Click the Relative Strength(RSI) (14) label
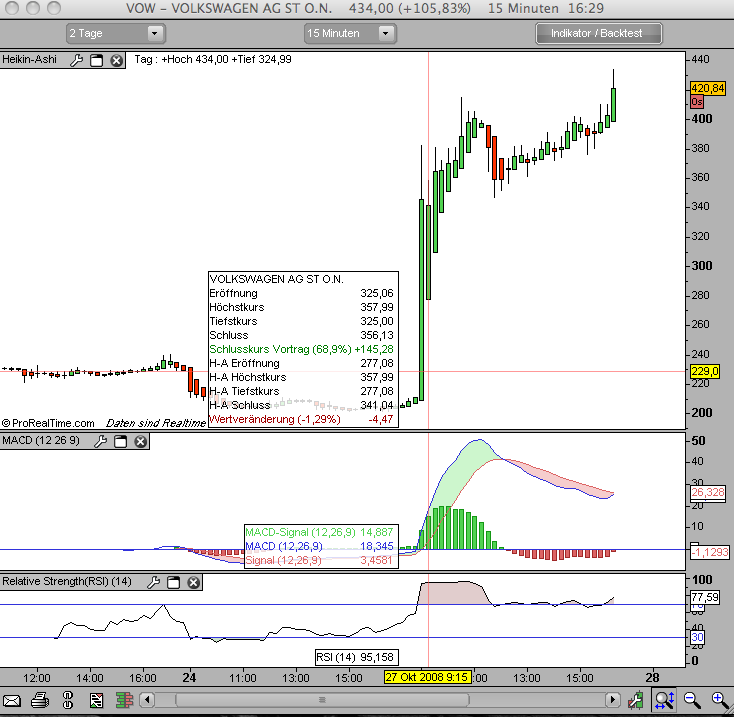This screenshot has width=734, height=717. [x=67, y=581]
